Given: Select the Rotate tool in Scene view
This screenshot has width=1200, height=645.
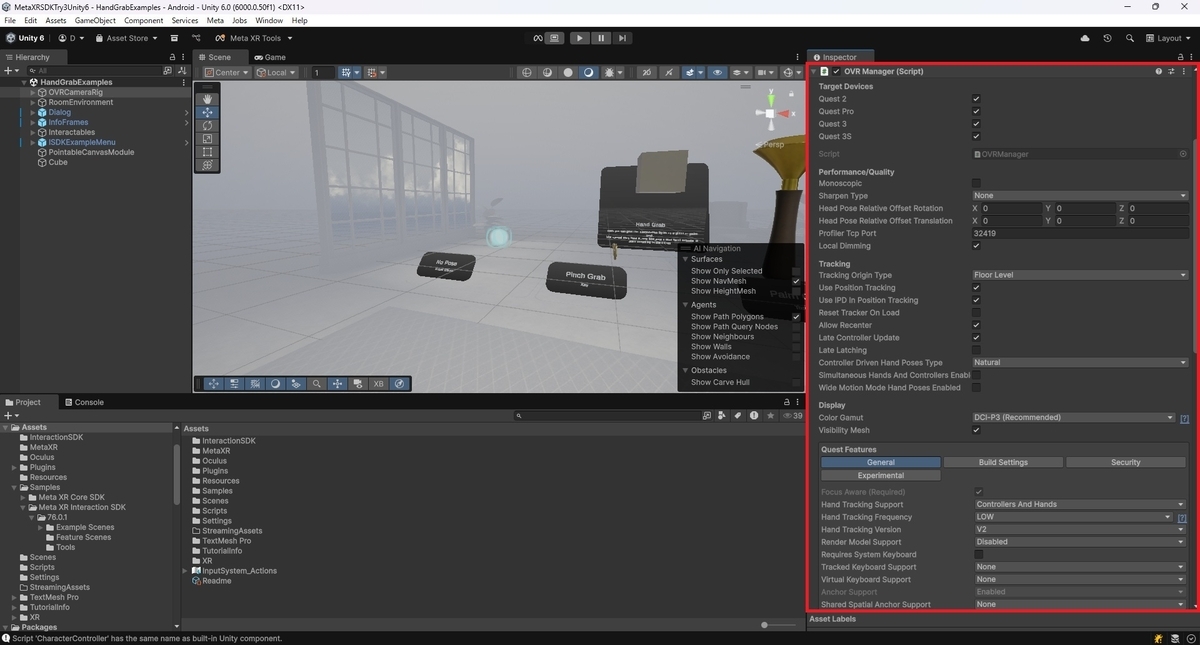Looking at the screenshot, I should (207, 126).
